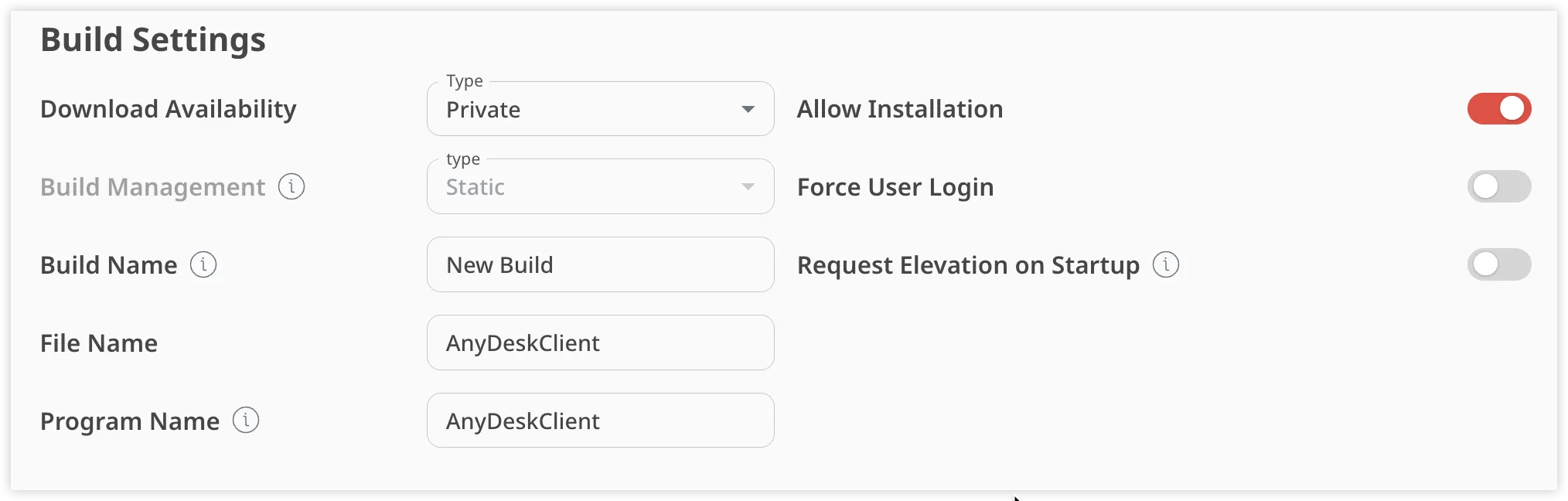1568x501 pixels.
Task: Open the Build Management info tooltip icon
Action: point(291,186)
